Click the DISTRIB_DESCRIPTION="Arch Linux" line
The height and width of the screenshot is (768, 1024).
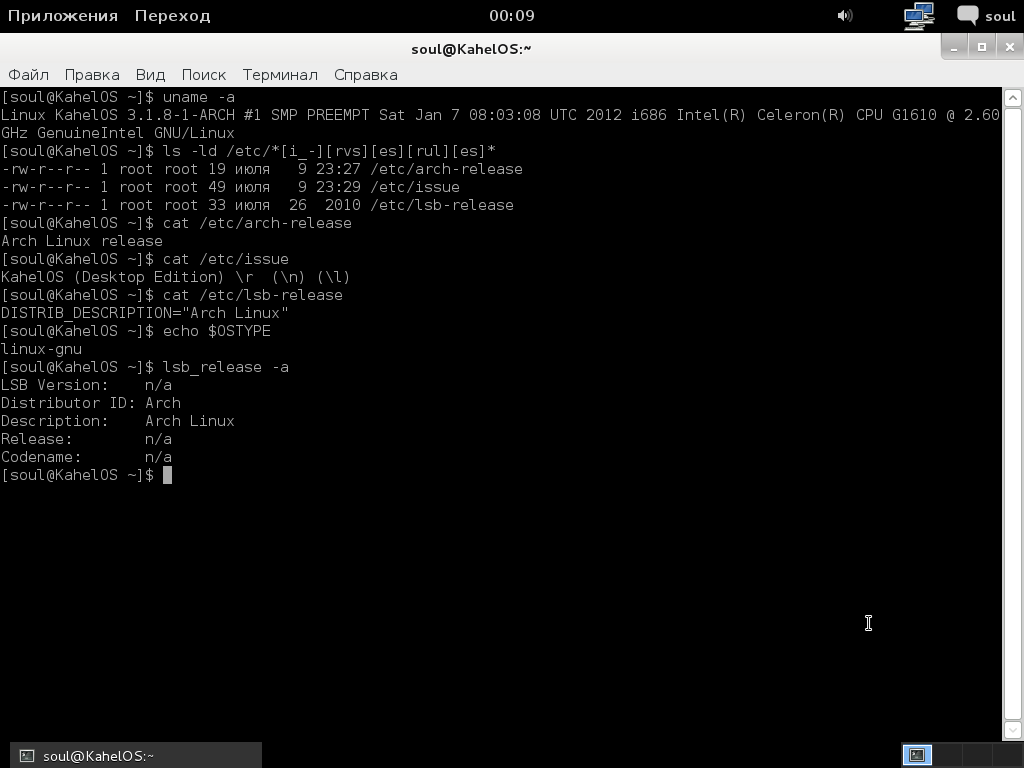click(x=144, y=313)
